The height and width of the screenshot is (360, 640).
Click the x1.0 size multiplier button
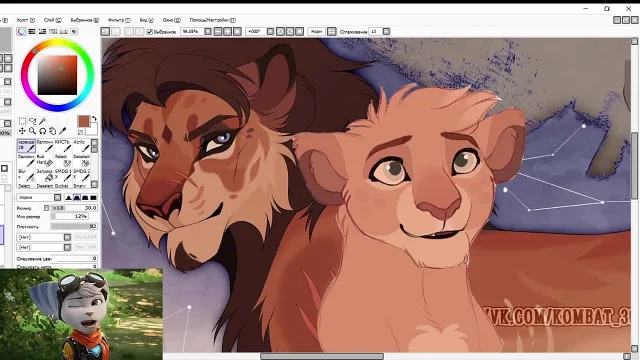click(x=58, y=208)
